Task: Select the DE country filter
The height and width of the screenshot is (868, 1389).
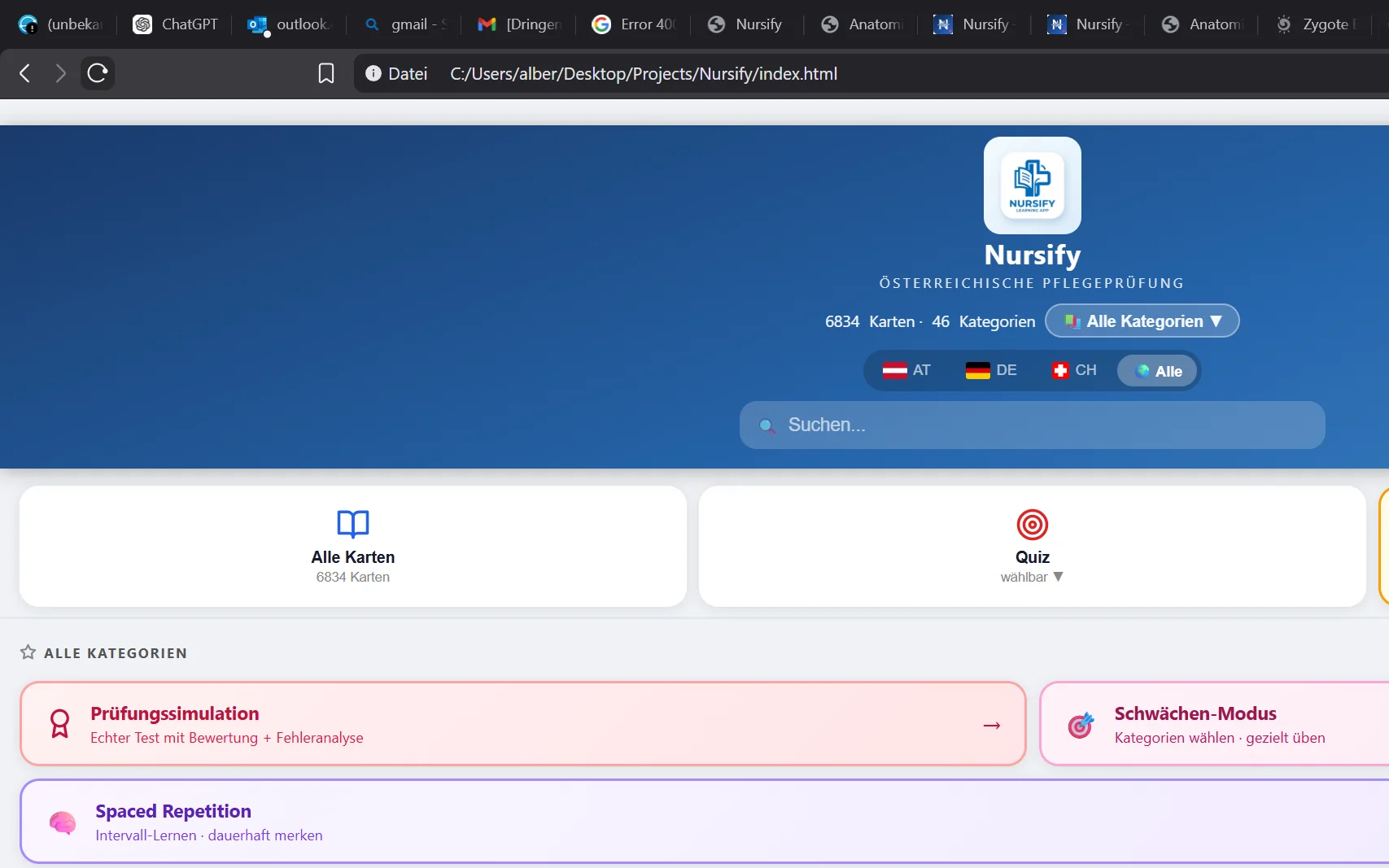Action: [x=991, y=370]
